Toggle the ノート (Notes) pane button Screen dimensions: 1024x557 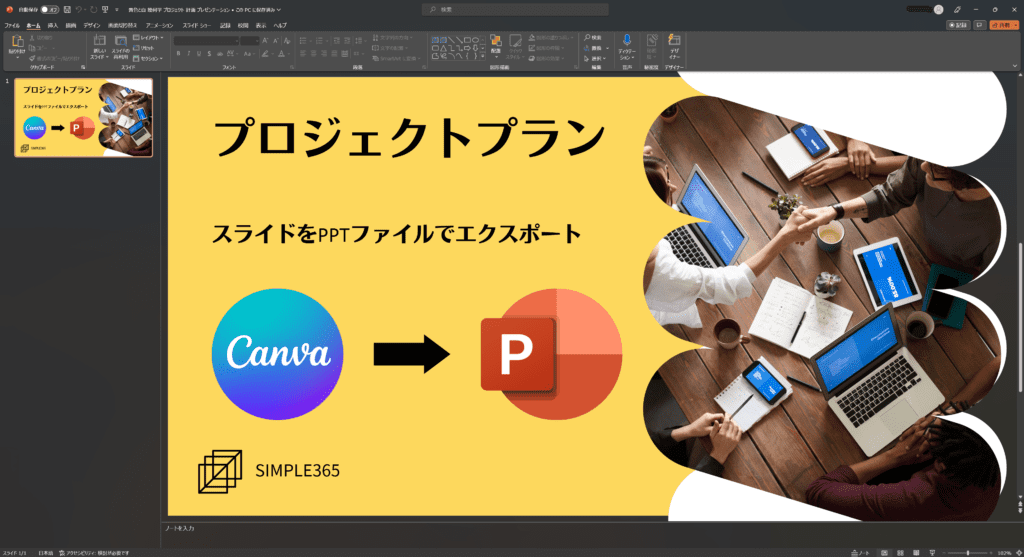(861, 552)
